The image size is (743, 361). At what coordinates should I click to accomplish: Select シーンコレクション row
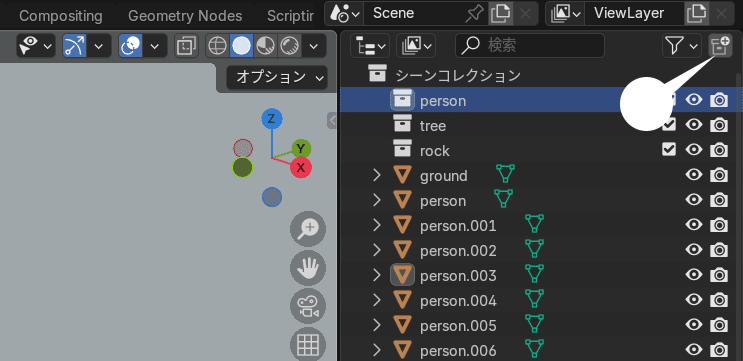(458, 75)
